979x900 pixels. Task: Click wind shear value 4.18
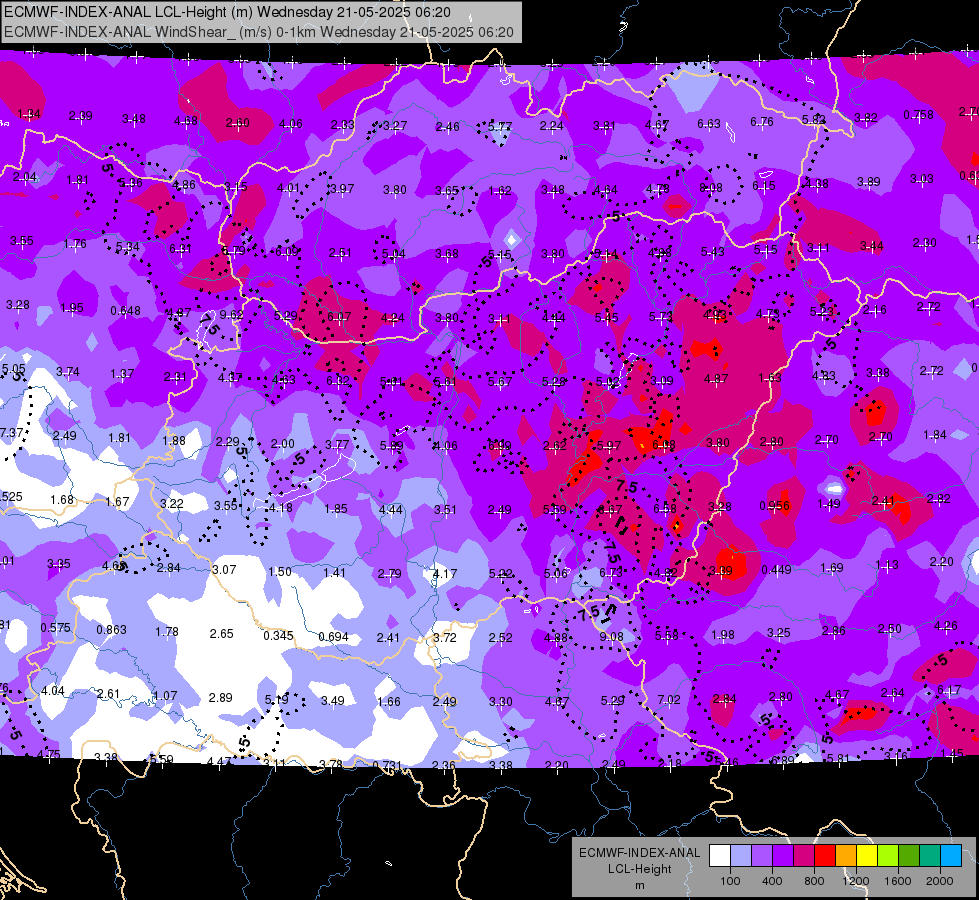(x=280, y=507)
